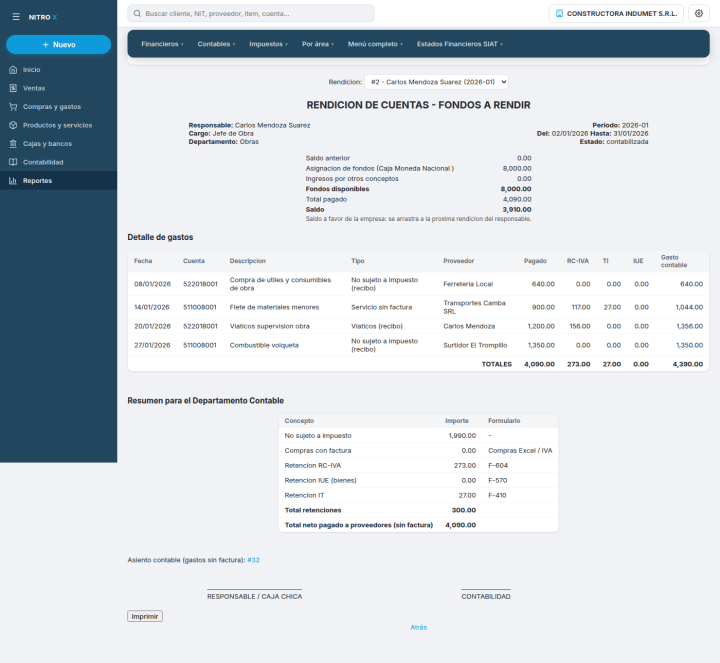Expand the Menú completo dropdown
Screen dimensions: 720x663
[375, 44]
